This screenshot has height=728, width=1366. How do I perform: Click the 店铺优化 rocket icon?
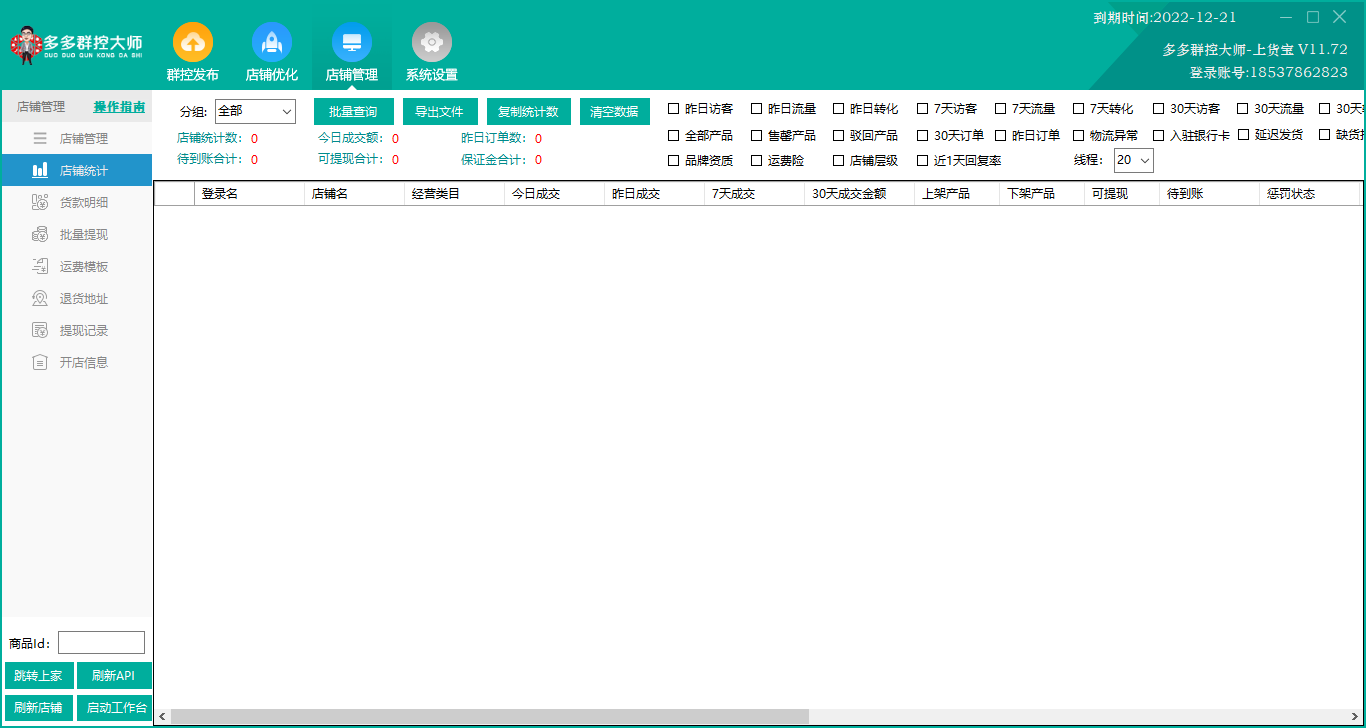pyautogui.click(x=271, y=43)
